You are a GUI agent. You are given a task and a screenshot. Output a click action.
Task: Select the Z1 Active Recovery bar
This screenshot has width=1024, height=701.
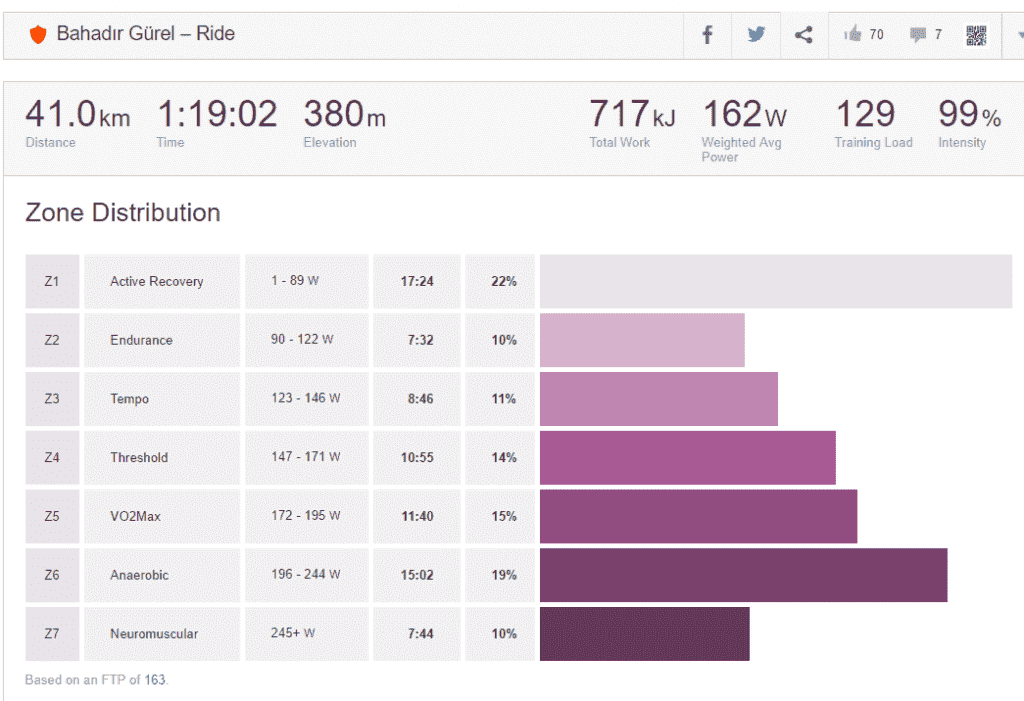click(x=775, y=281)
